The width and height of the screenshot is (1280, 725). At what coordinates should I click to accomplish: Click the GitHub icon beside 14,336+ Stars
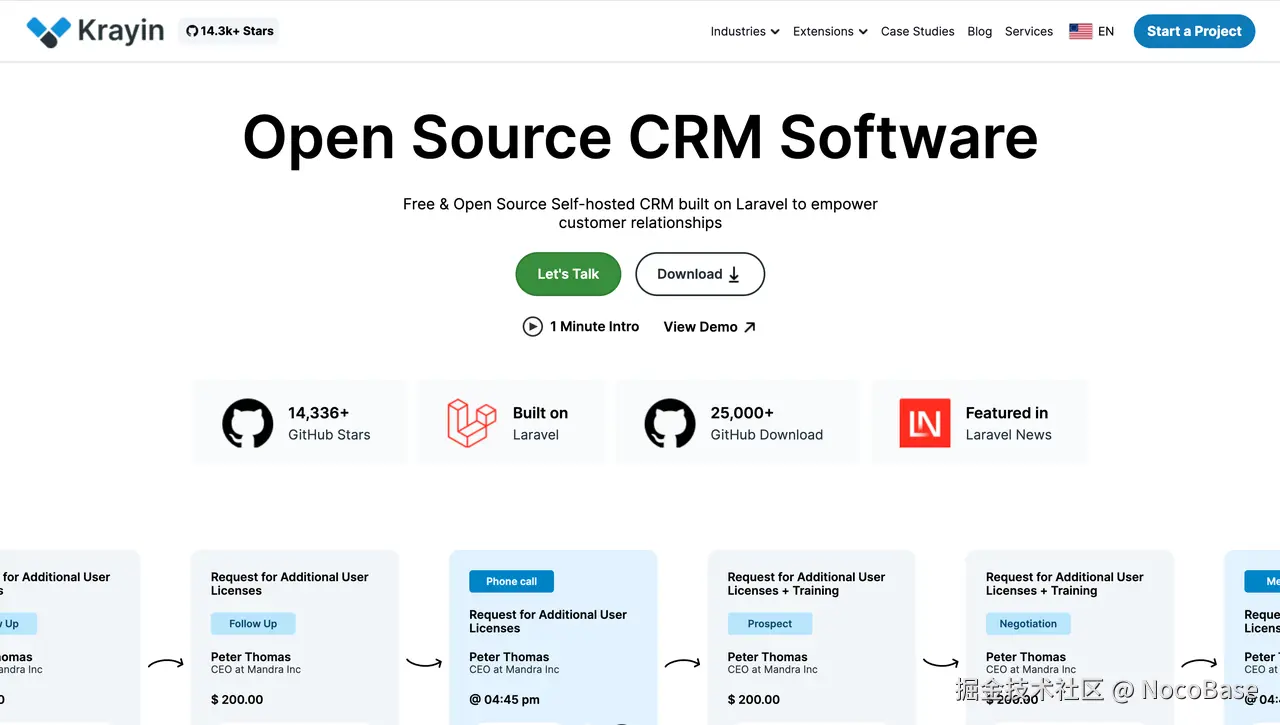click(247, 423)
